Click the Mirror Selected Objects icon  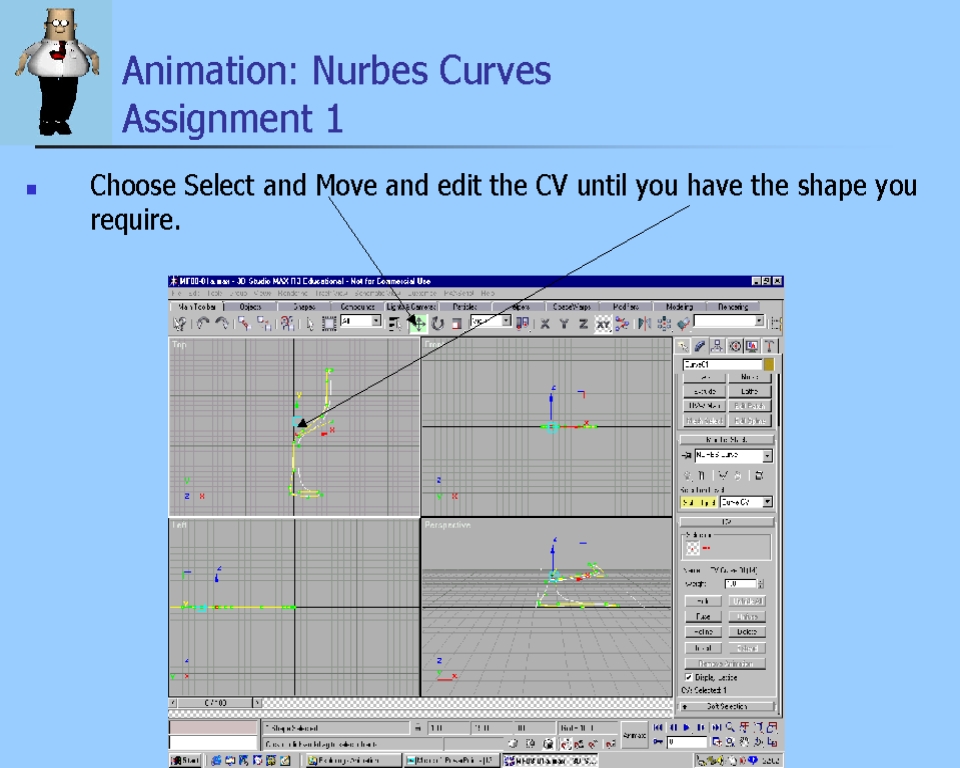(x=643, y=323)
